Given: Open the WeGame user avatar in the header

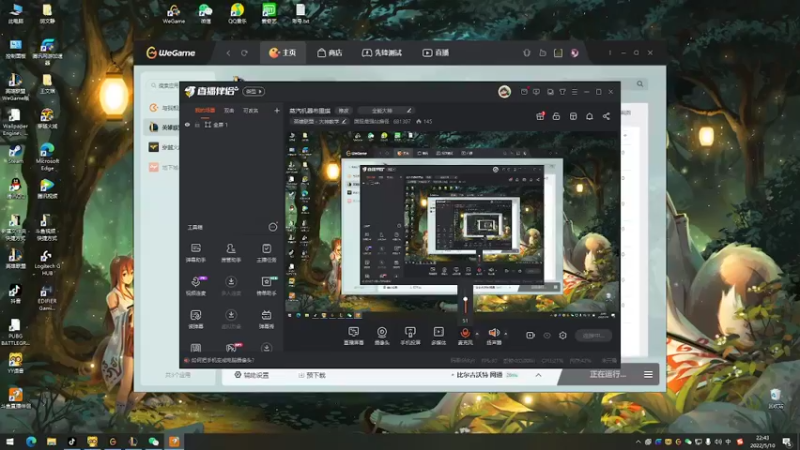Looking at the screenshot, I should pyautogui.click(x=574, y=53).
